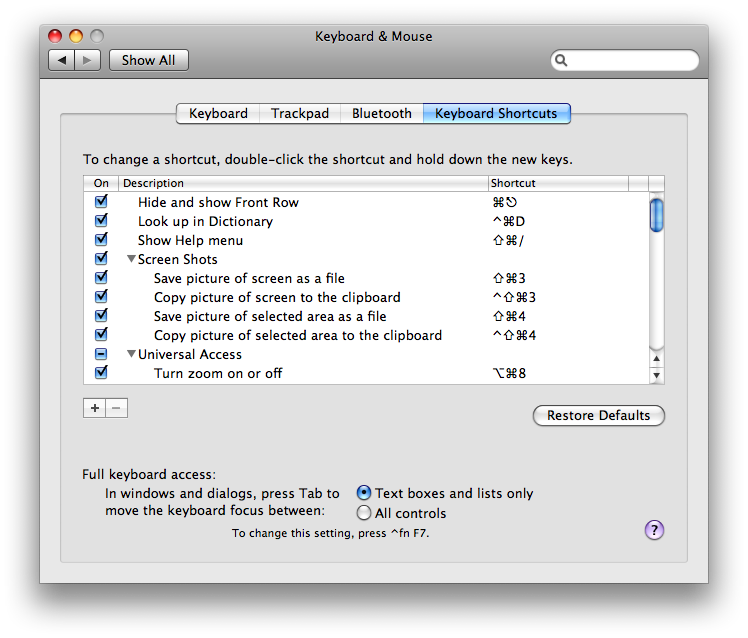
Task: Click the back navigation arrow
Action: click(62, 60)
